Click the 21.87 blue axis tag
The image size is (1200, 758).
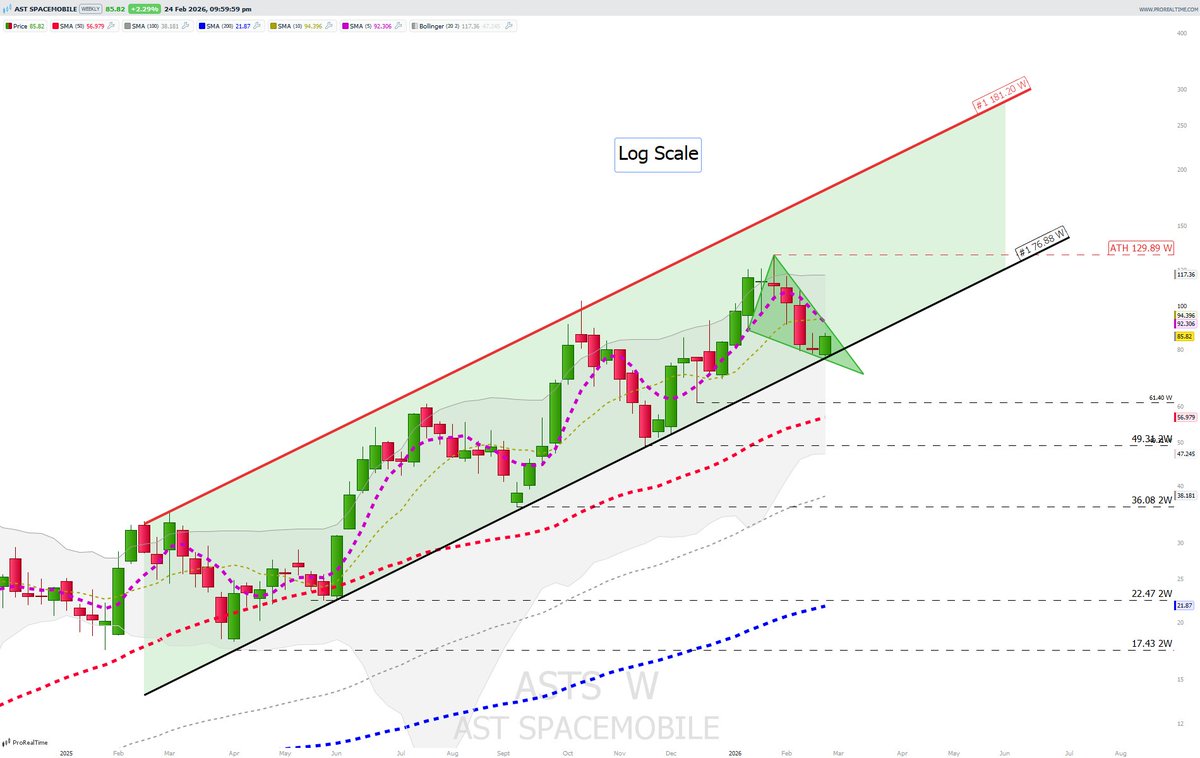pos(1183,606)
